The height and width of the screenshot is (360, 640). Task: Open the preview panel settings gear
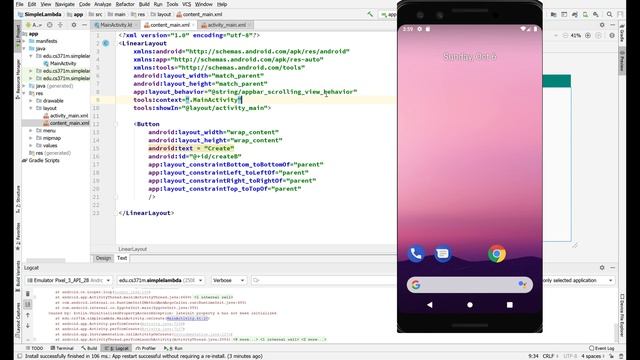point(602,25)
